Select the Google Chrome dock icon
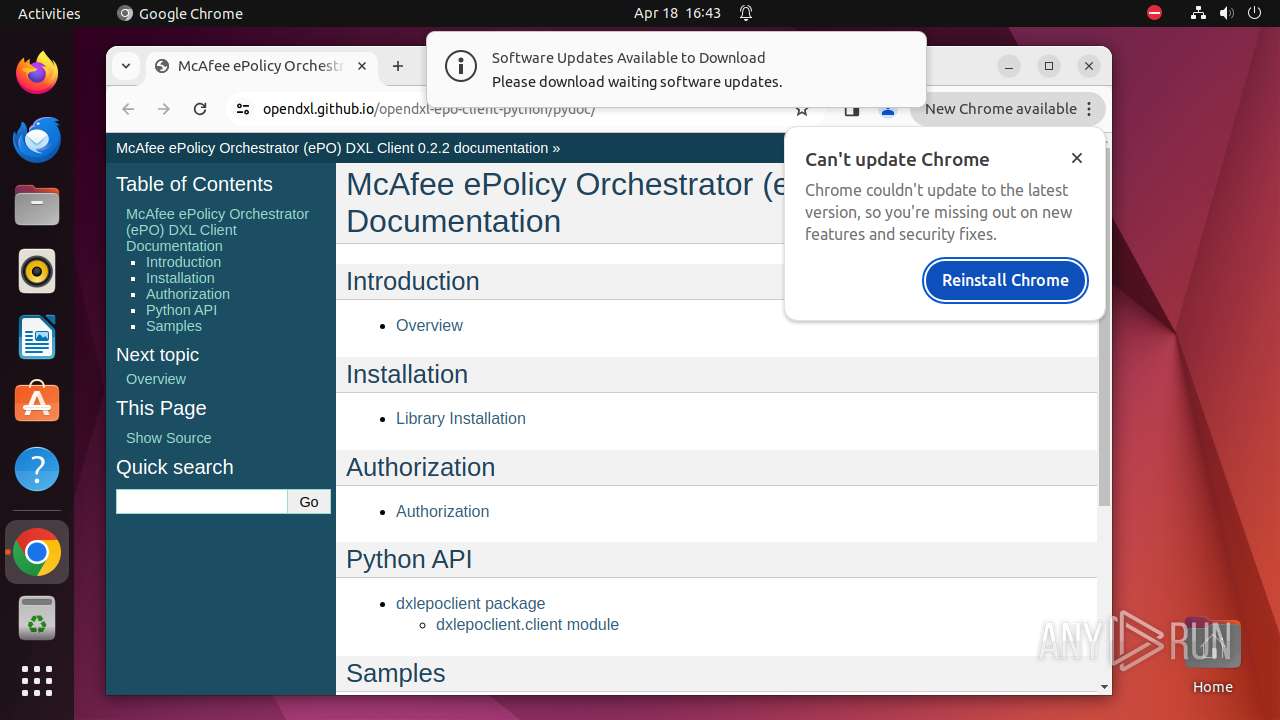The height and width of the screenshot is (720, 1280). [37, 552]
